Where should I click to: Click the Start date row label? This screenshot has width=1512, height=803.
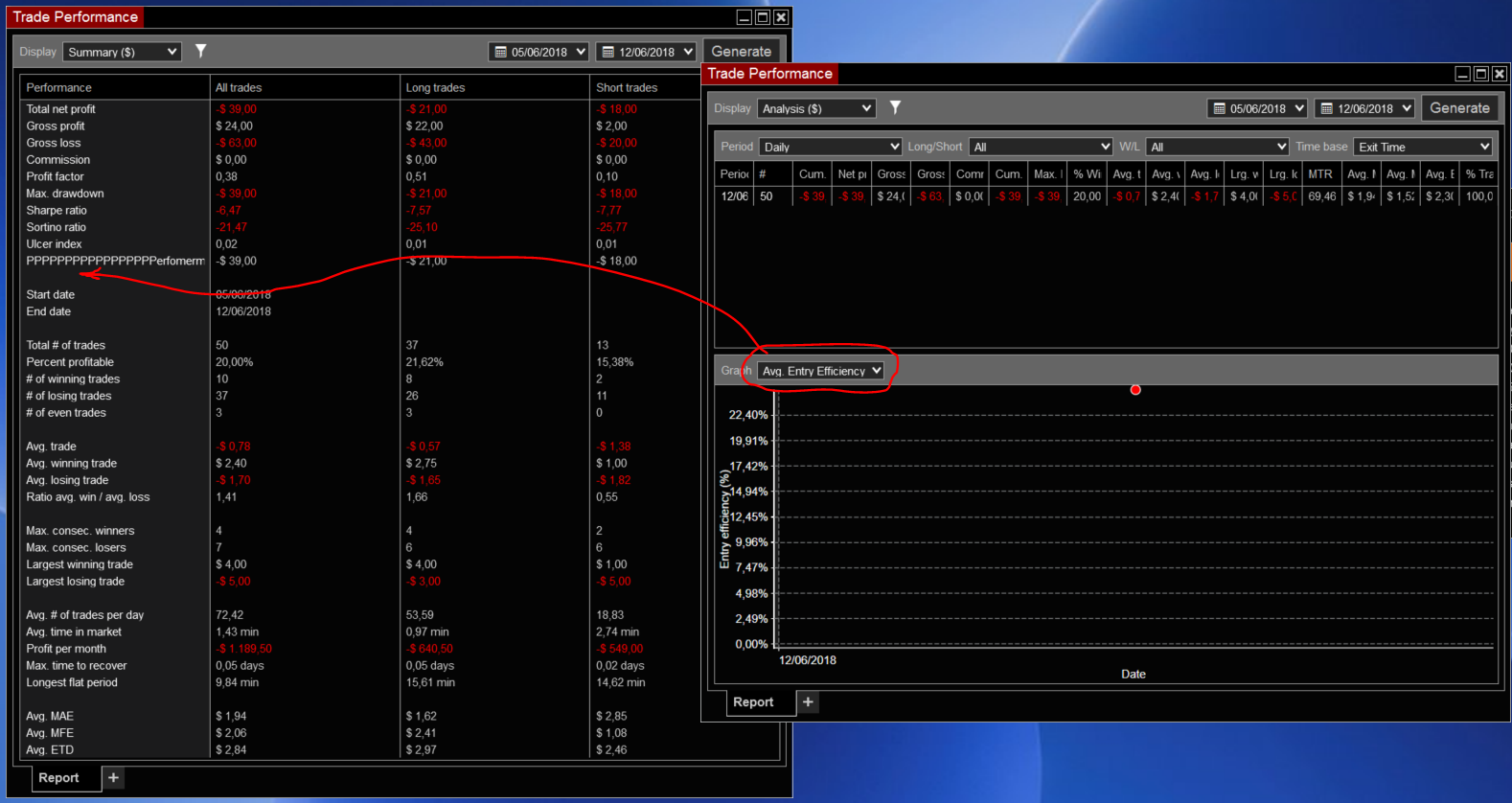50,295
